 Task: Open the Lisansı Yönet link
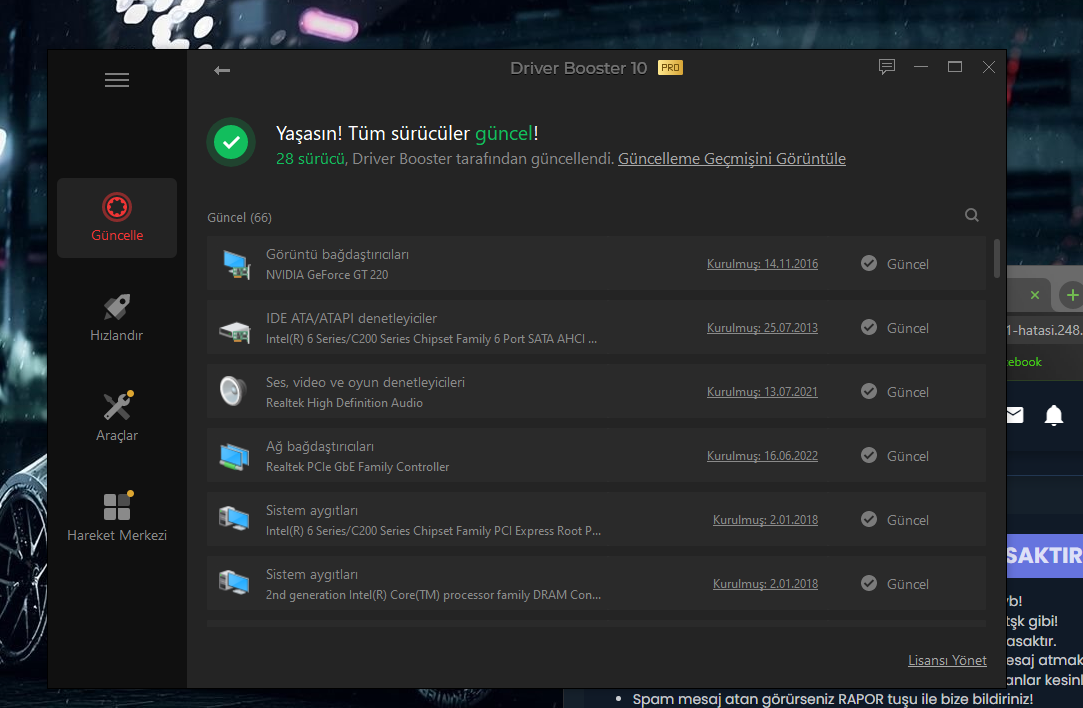947,660
